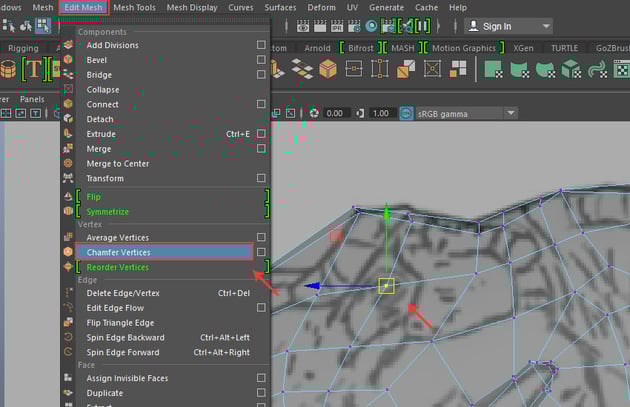This screenshot has height=407, width=630.
Task: Open Connect option box
Action: coord(261,104)
